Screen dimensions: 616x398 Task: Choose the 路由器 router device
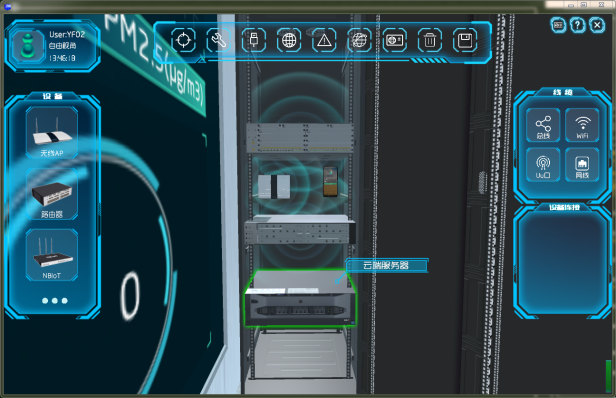pyautogui.click(x=52, y=194)
